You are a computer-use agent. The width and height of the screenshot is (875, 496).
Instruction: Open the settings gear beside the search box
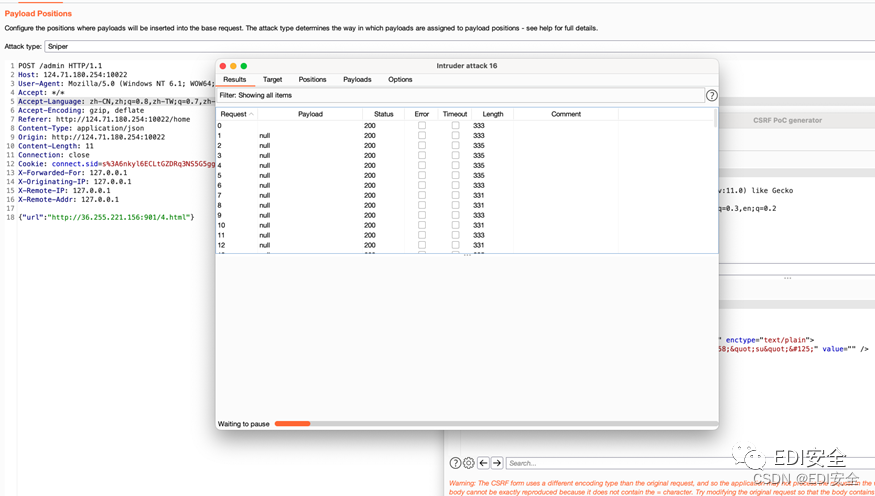click(469, 463)
